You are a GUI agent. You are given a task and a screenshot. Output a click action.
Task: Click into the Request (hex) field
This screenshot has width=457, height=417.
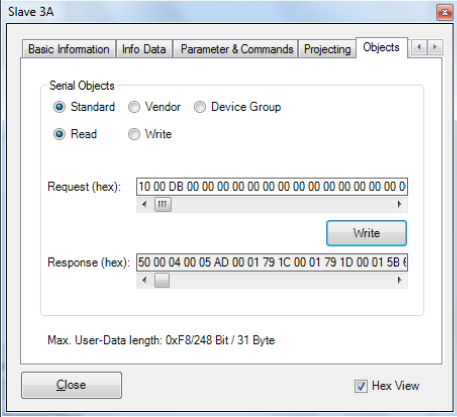pyautogui.click(x=272, y=187)
